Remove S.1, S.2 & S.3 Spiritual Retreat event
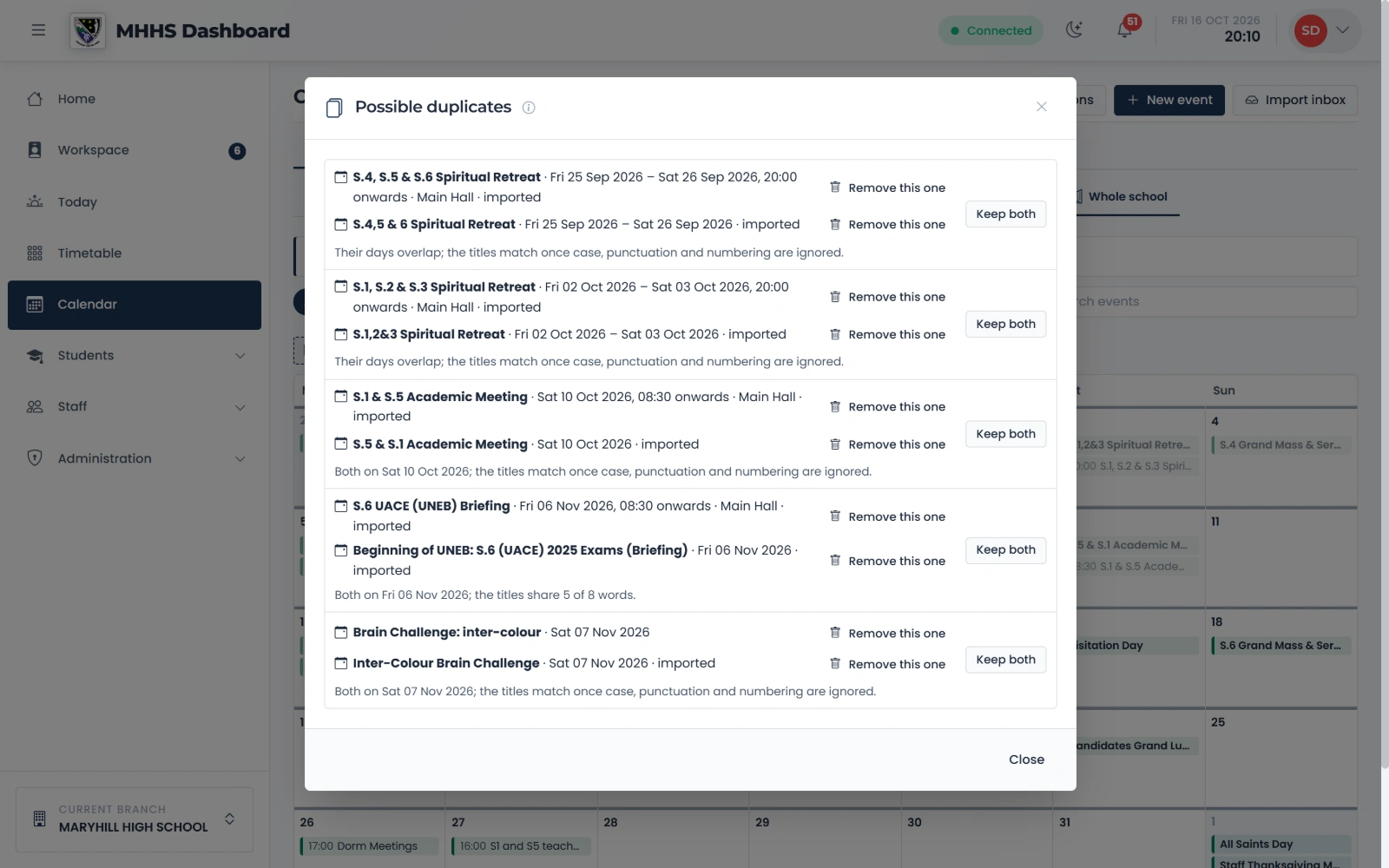 pos(887,297)
